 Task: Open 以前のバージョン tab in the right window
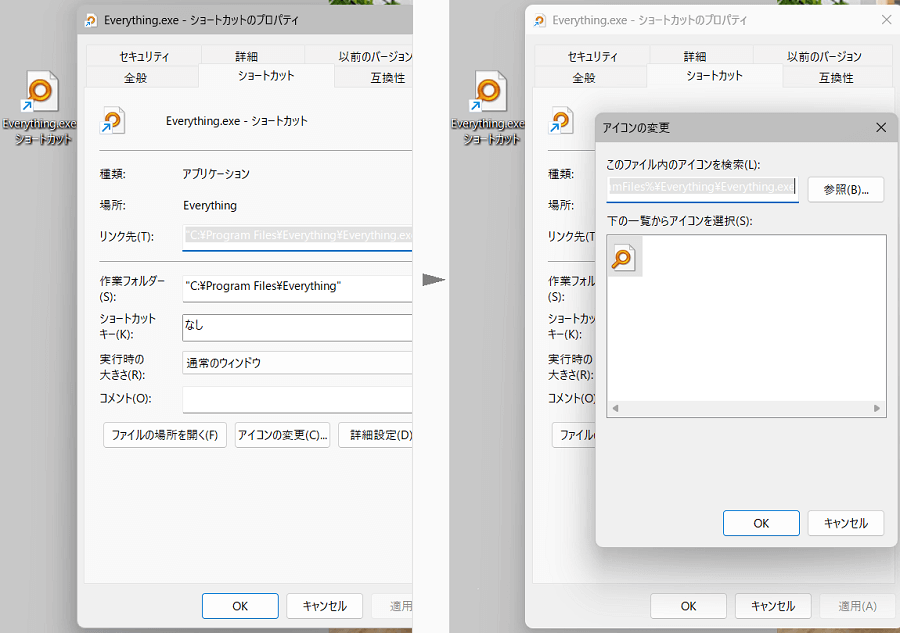tap(824, 56)
